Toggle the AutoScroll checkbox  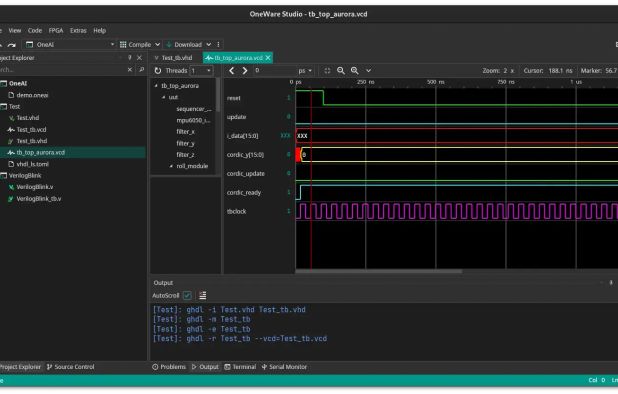tap(187, 296)
